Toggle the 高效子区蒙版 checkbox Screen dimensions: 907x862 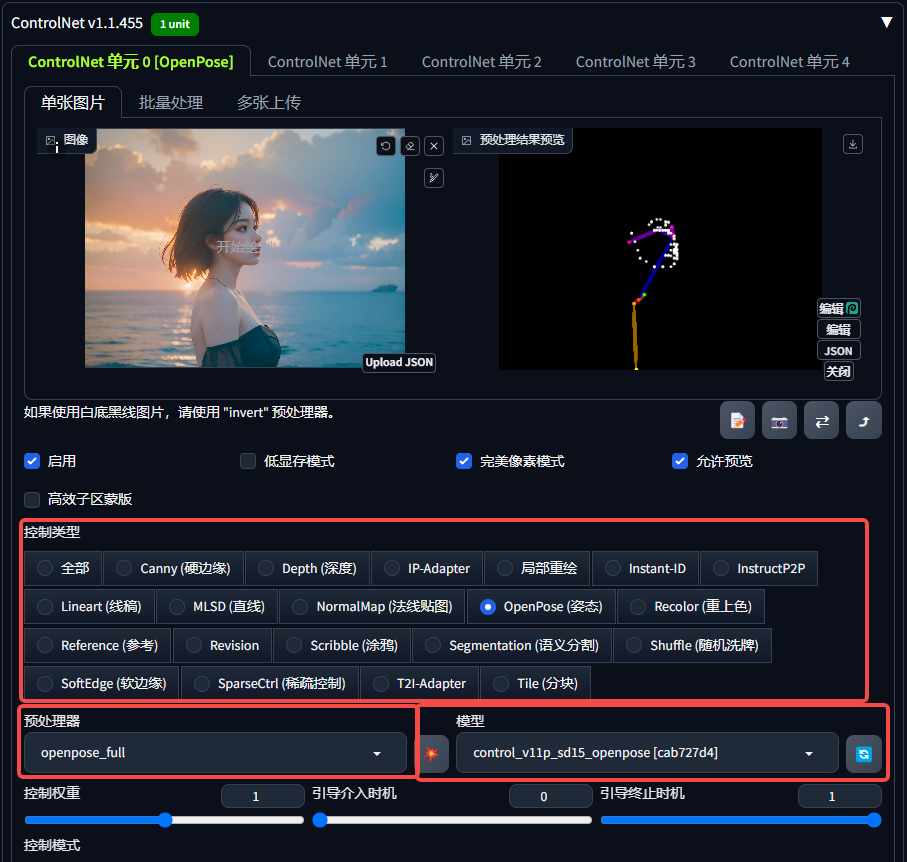[x=31, y=499]
